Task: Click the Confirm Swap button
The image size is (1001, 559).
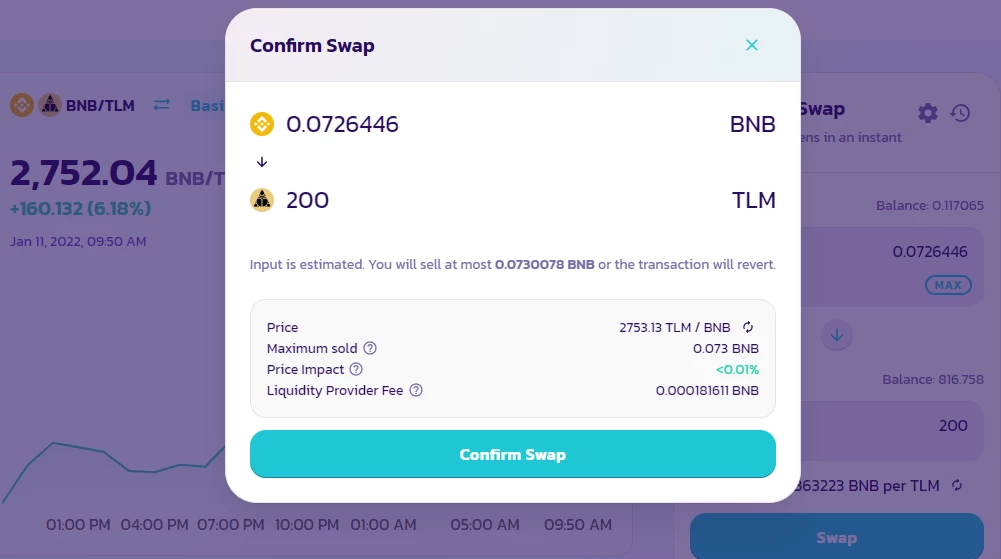Action: [513, 454]
